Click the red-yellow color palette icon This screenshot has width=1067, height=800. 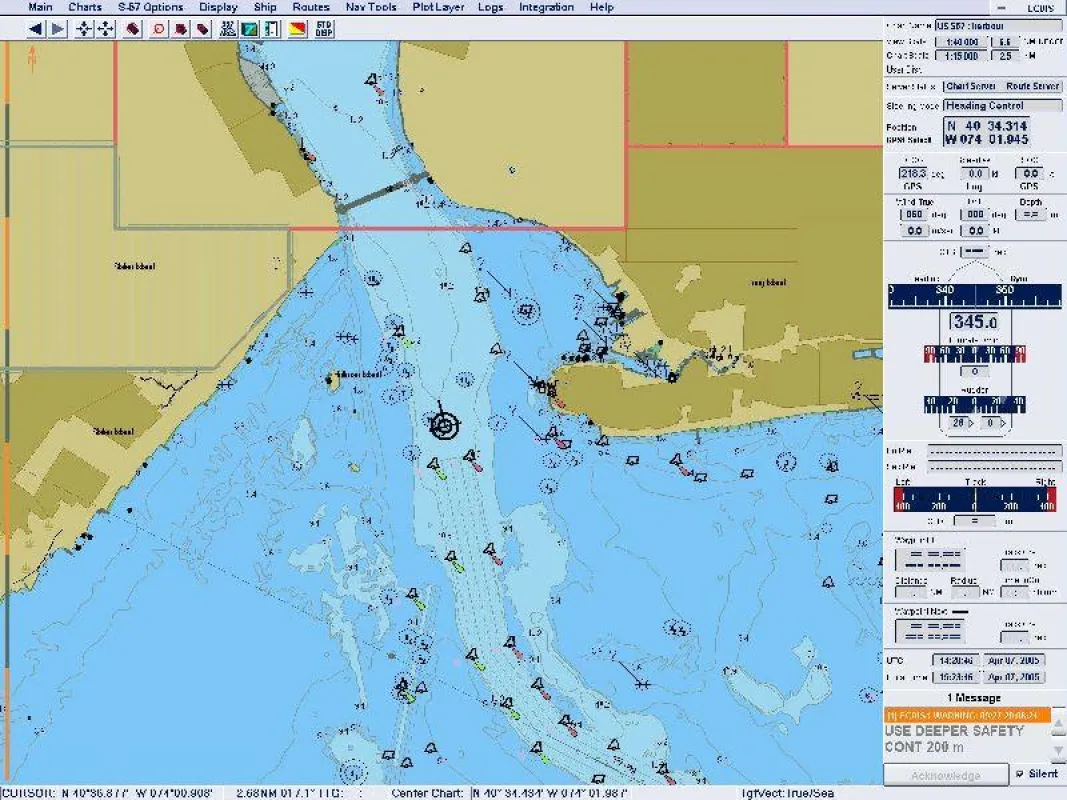point(298,29)
